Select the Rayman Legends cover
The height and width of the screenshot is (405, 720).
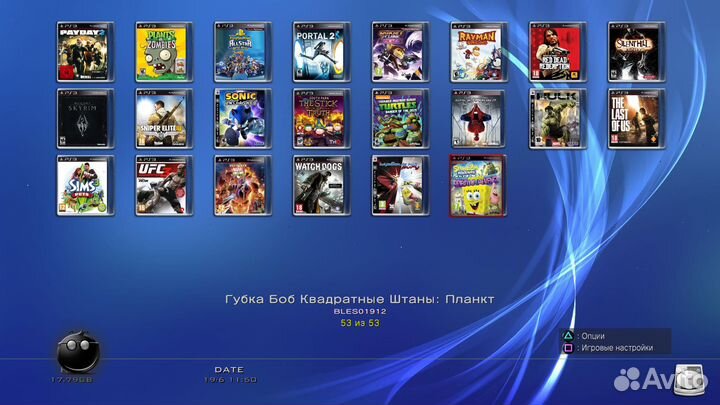(479, 52)
